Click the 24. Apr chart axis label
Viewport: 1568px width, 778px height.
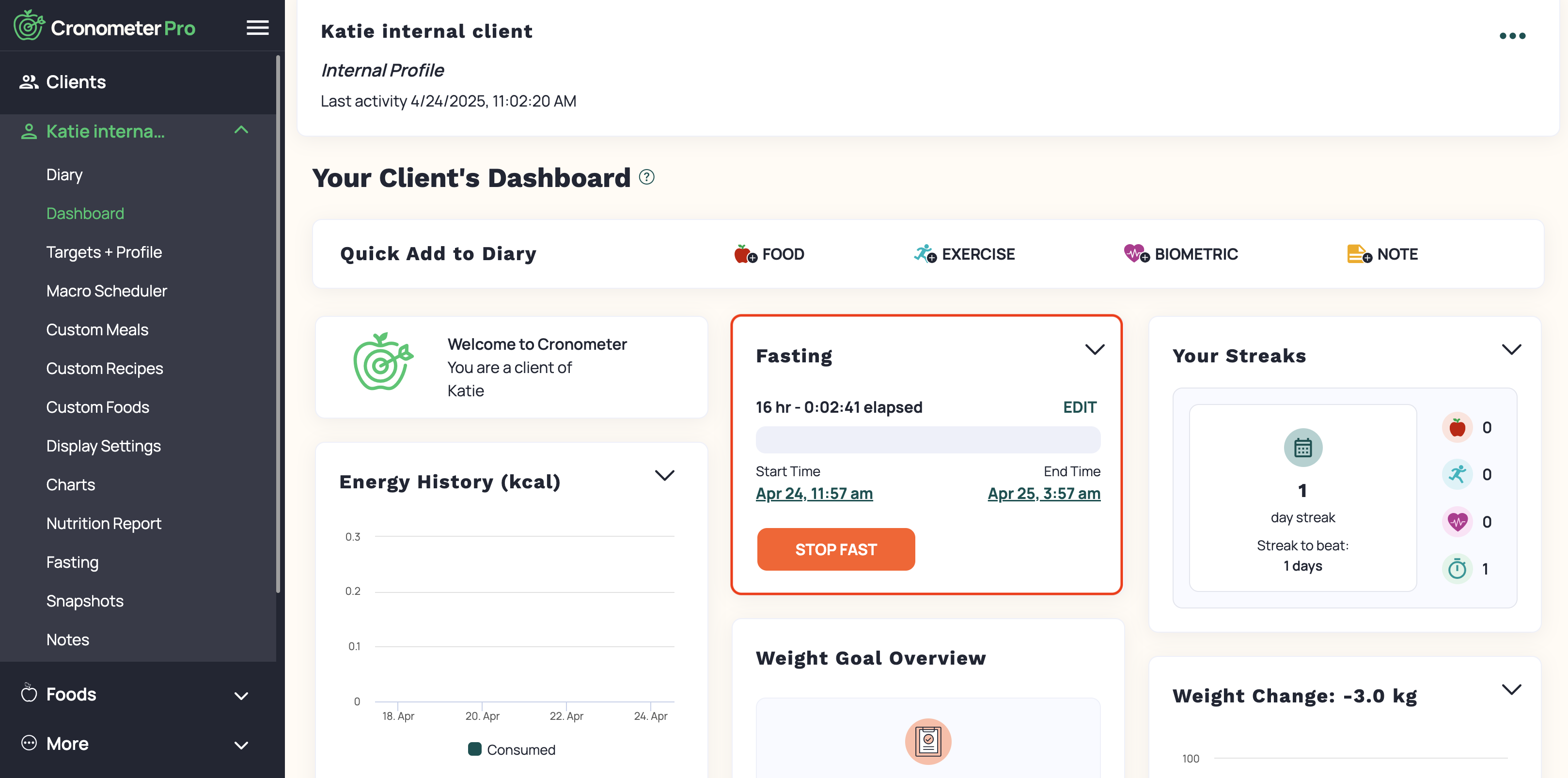pos(650,716)
